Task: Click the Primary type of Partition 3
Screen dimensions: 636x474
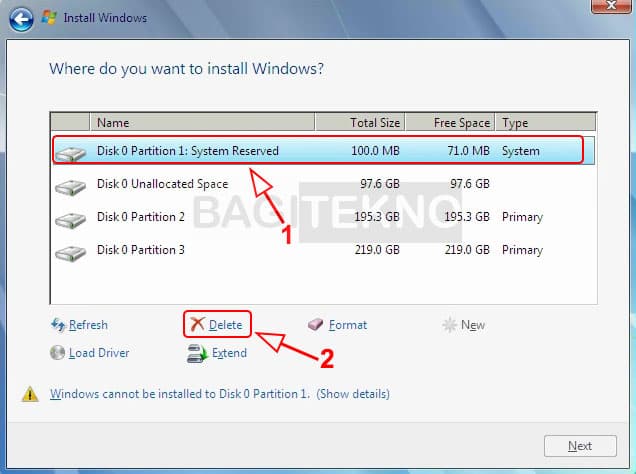Action: click(x=522, y=250)
